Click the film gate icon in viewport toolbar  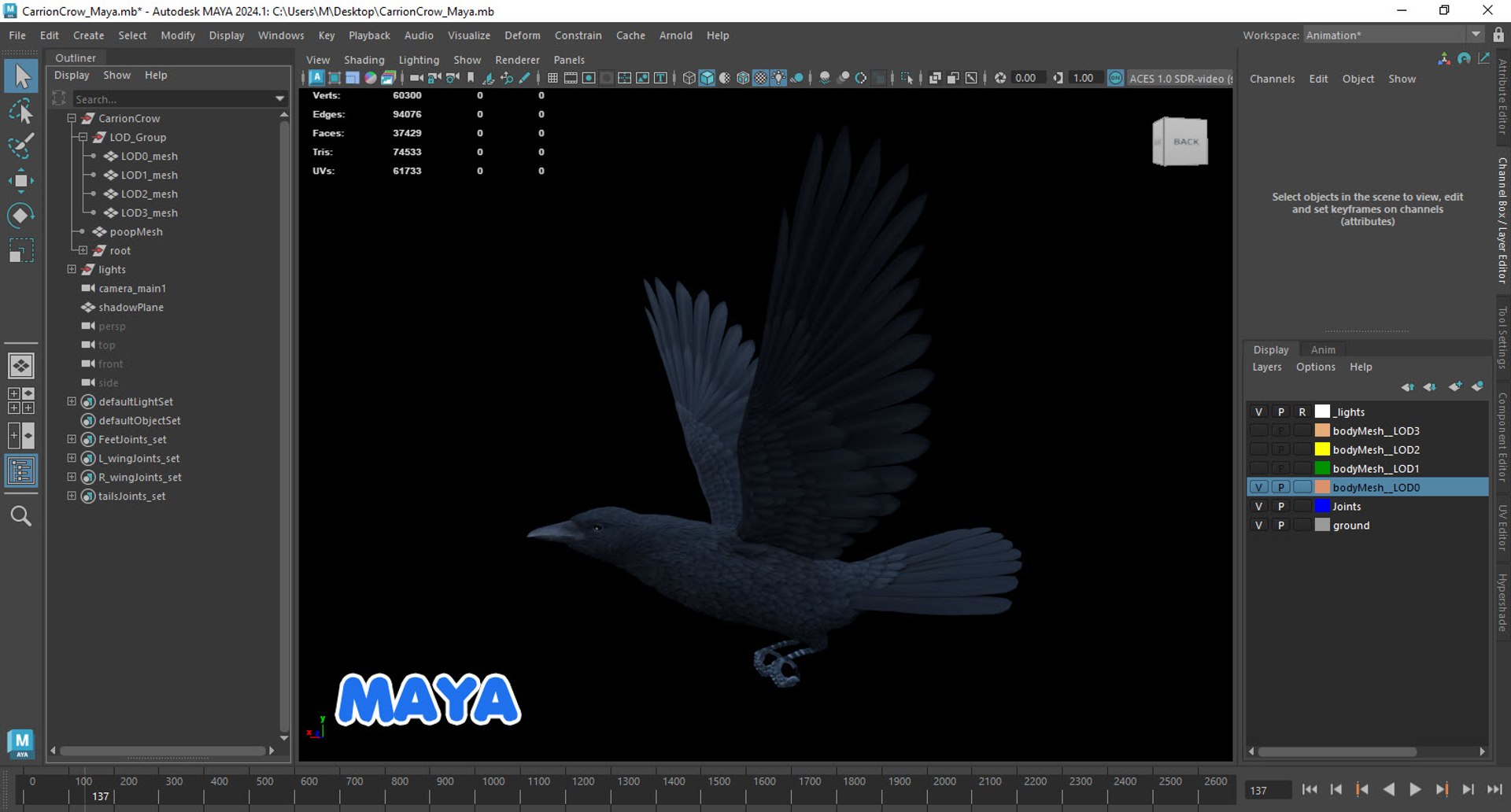(571, 78)
